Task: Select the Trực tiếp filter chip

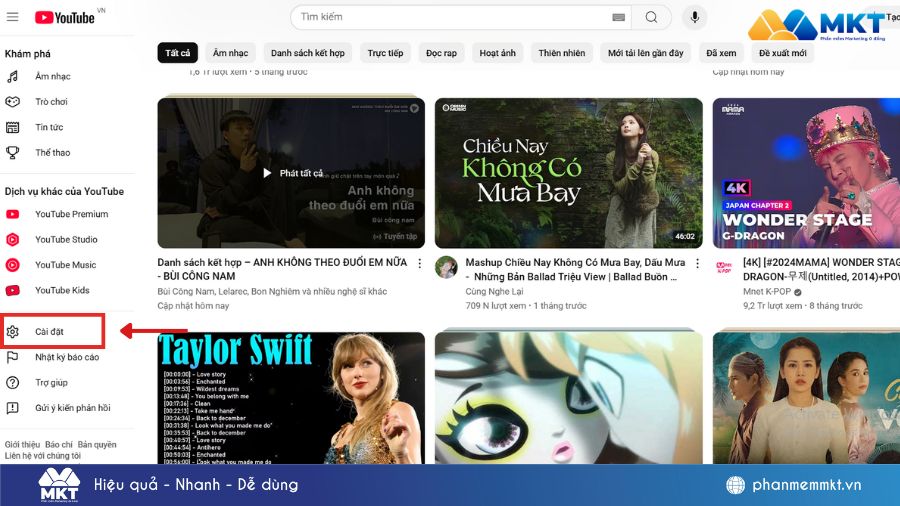Action: coord(385,53)
